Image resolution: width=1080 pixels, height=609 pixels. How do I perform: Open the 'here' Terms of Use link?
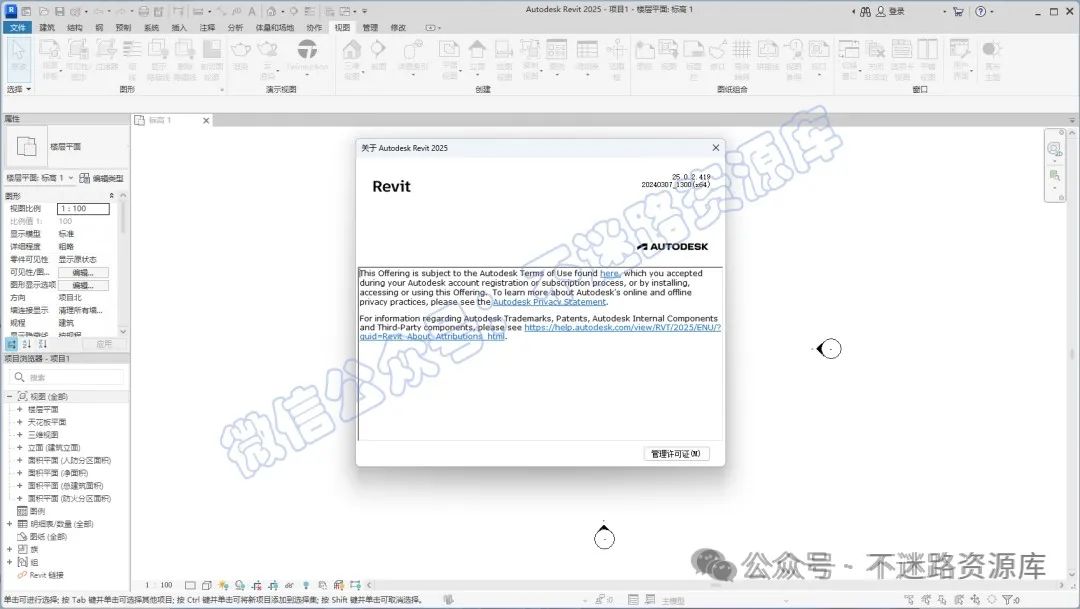pyautogui.click(x=610, y=273)
